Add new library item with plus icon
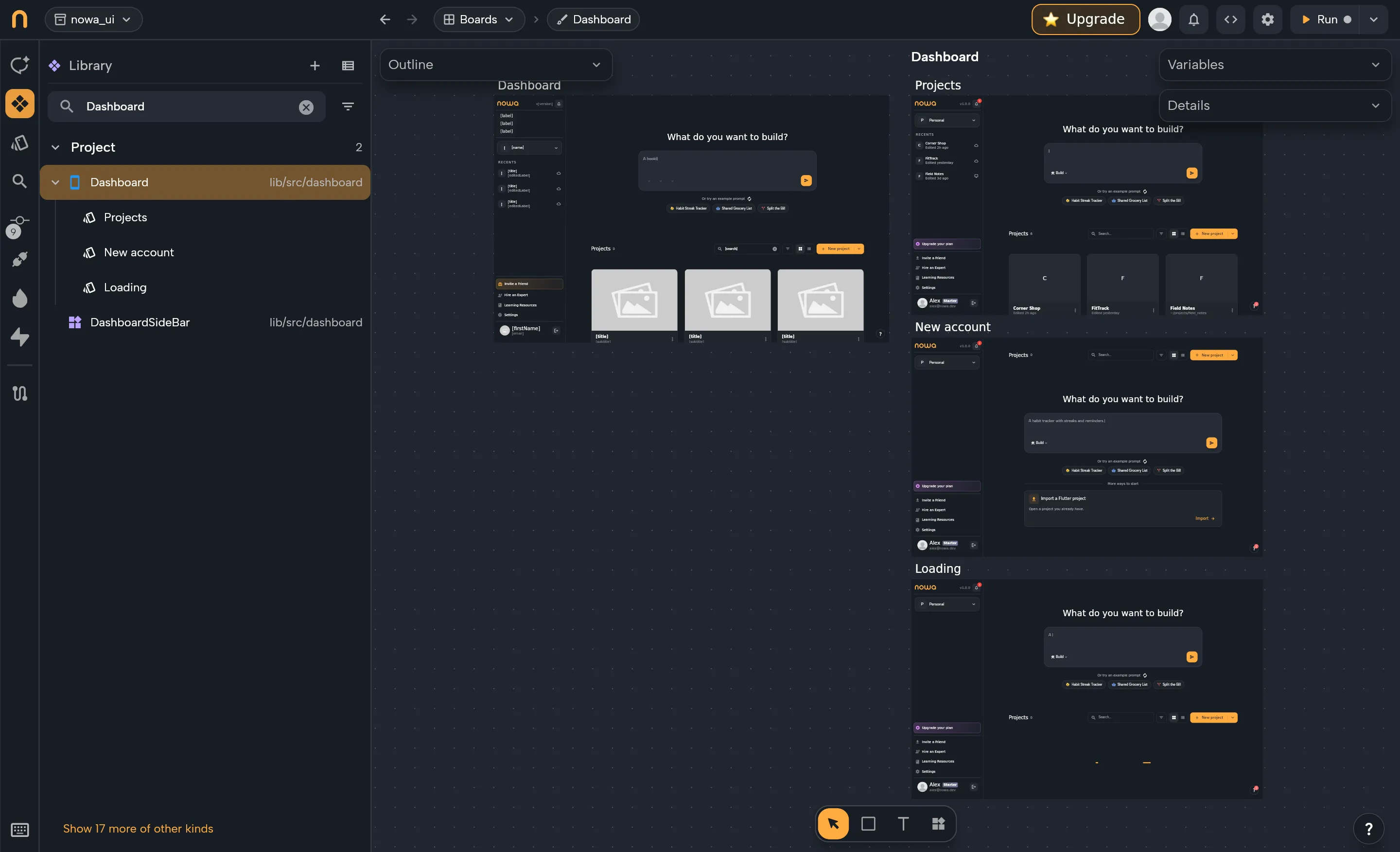Screen dimensions: 1400x852 (x=315, y=66)
